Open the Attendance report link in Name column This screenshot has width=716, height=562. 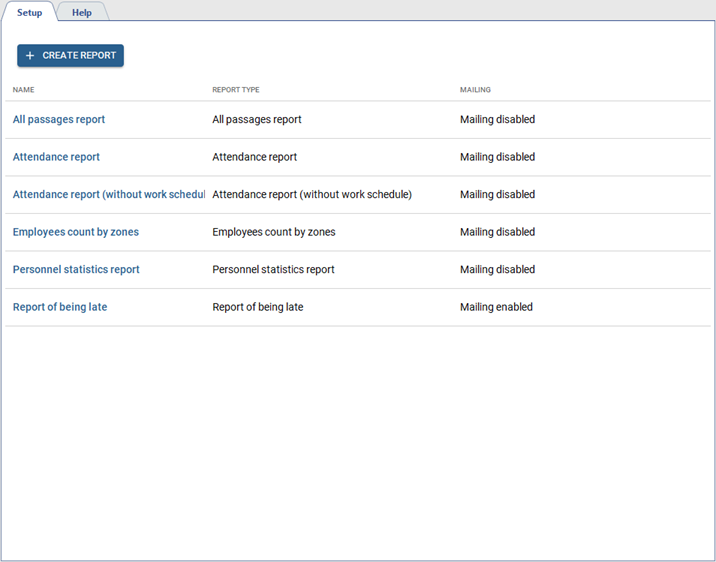(56, 157)
